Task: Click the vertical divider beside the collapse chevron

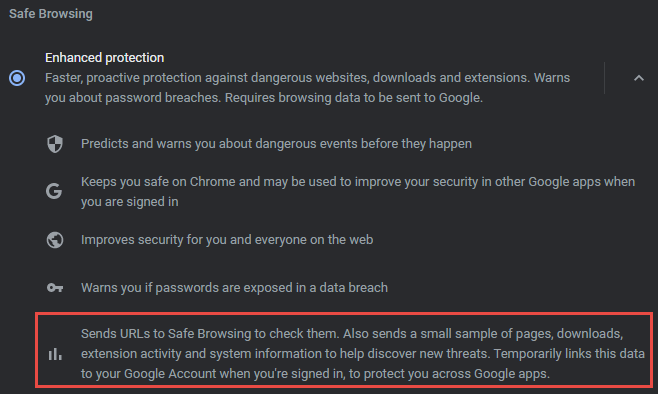Action: pos(604,78)
